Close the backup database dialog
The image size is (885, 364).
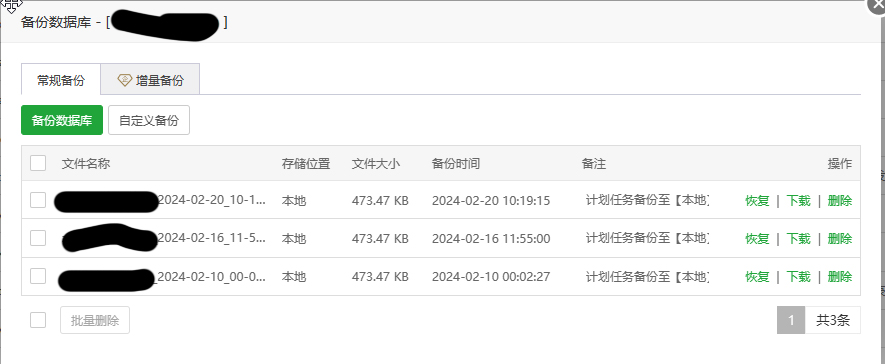click(x=878, y=5)
